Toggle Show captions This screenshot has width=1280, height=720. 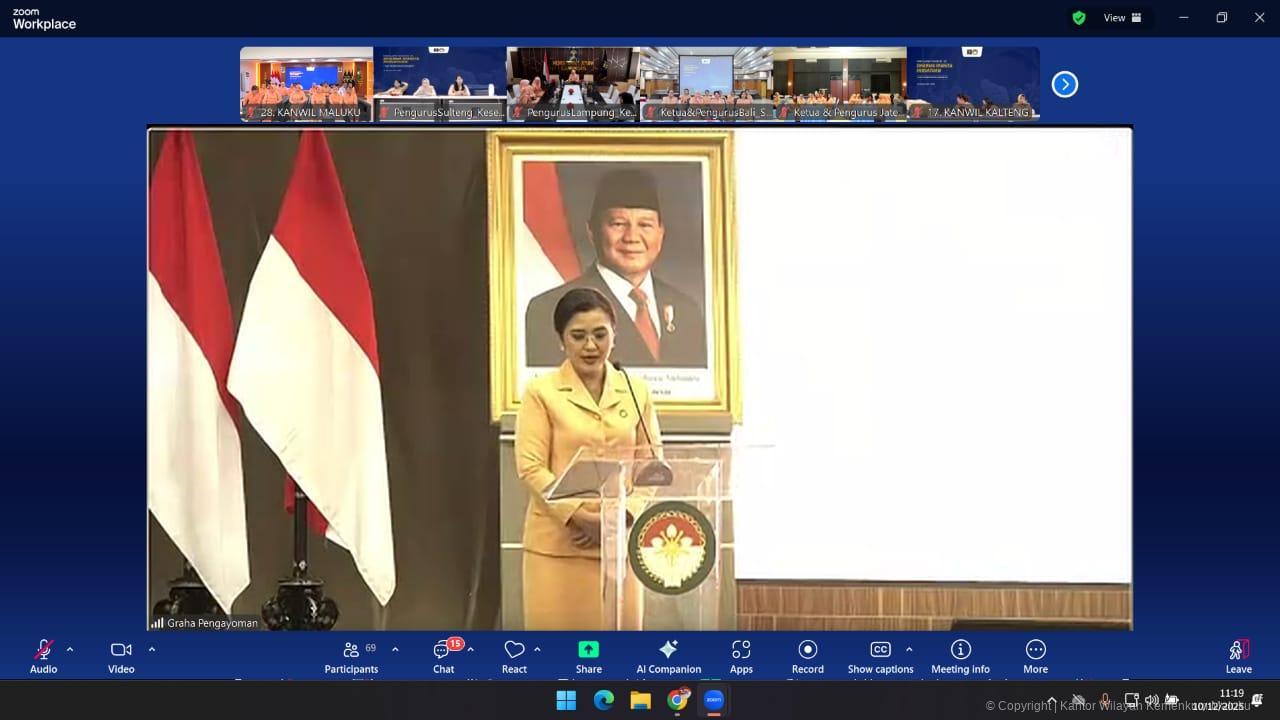click(880, 656)
